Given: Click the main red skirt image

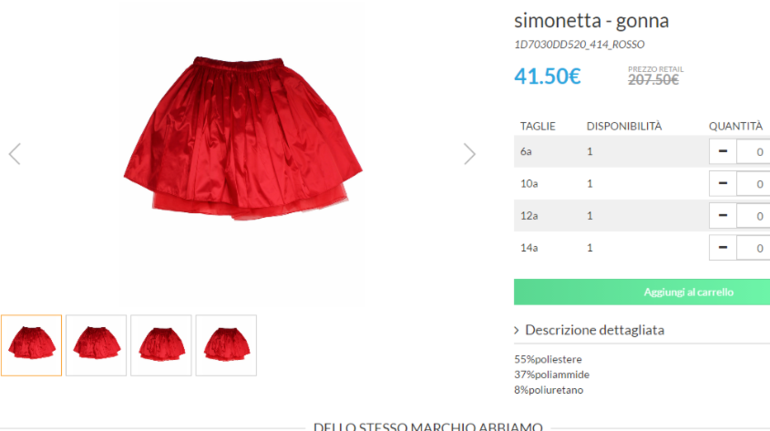Looking at the screenshot, I should (243, 138).
